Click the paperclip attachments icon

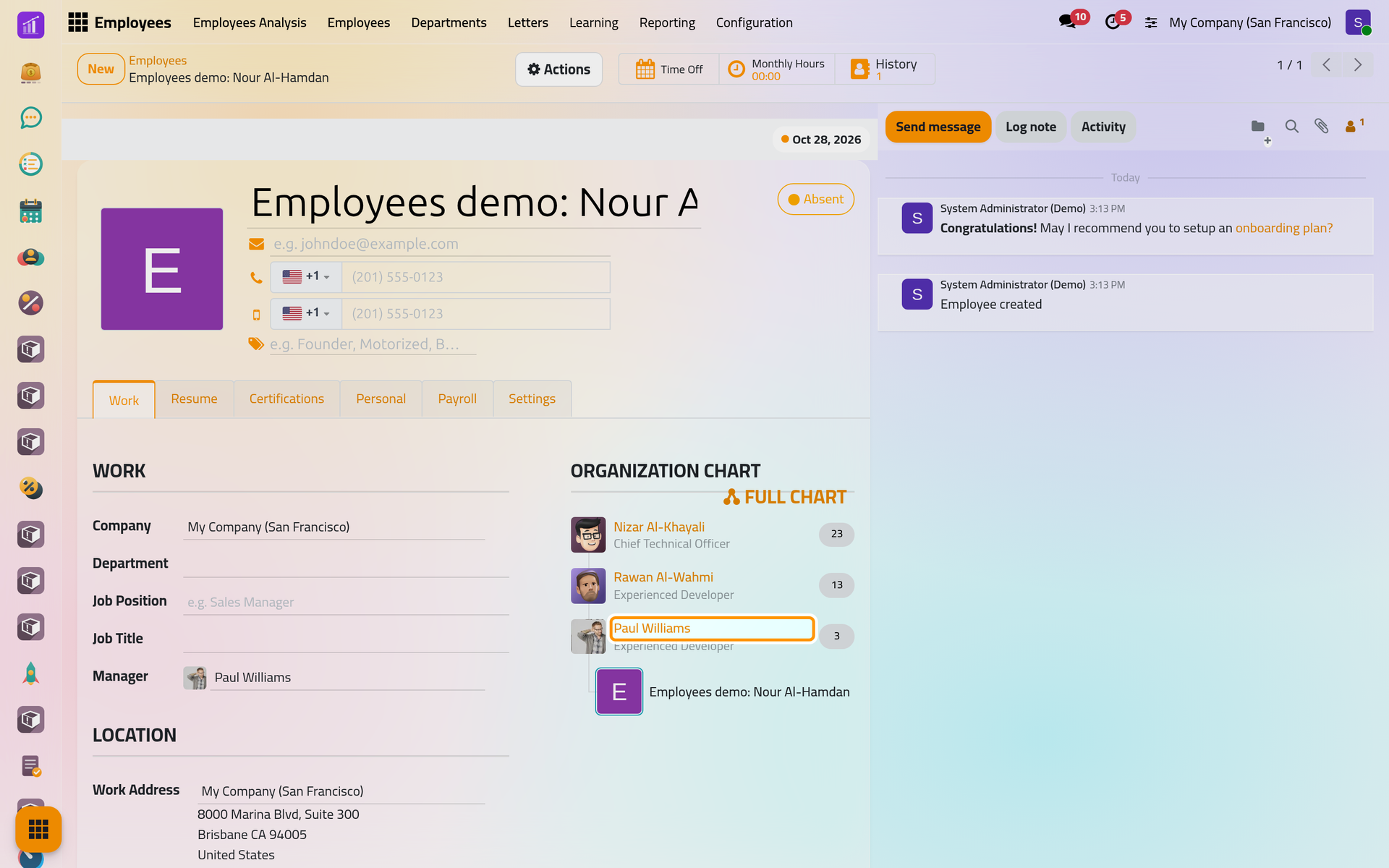(1322, 127)
